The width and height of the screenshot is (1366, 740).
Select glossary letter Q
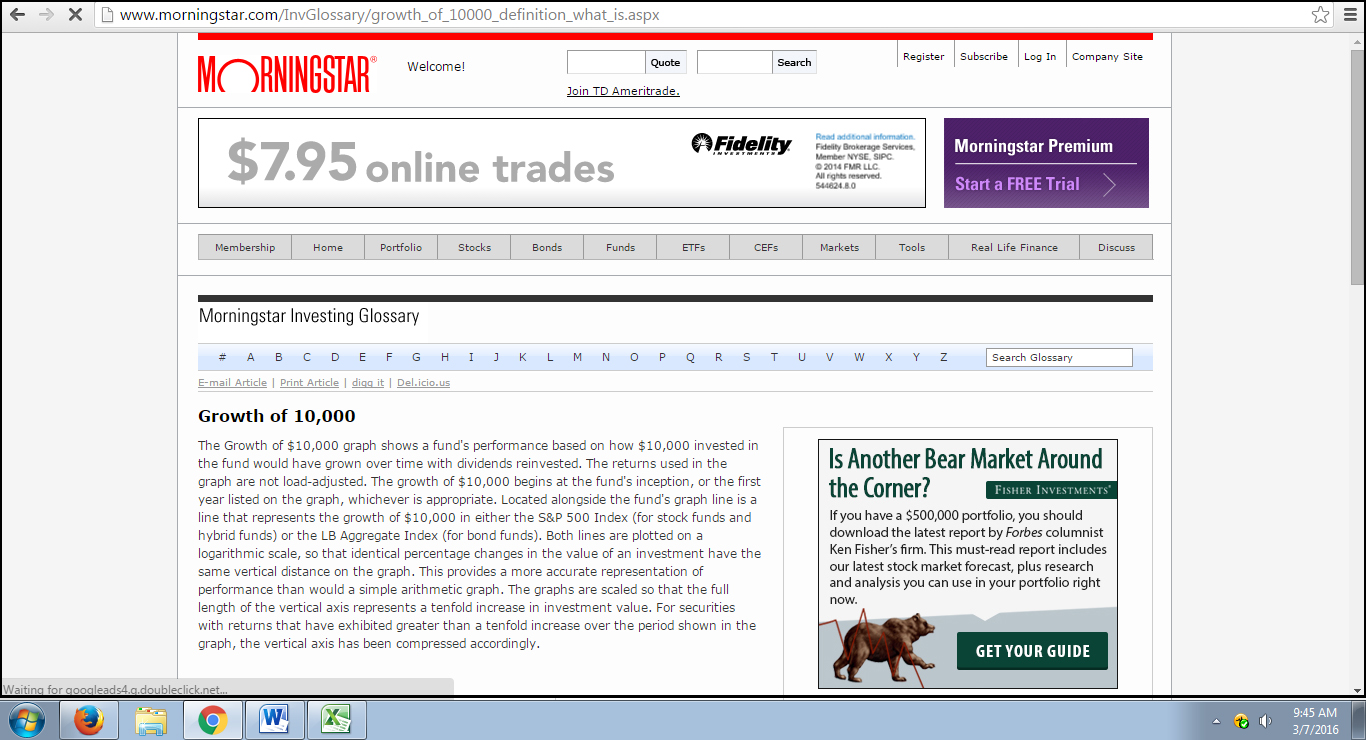click(x=690, y=357)
